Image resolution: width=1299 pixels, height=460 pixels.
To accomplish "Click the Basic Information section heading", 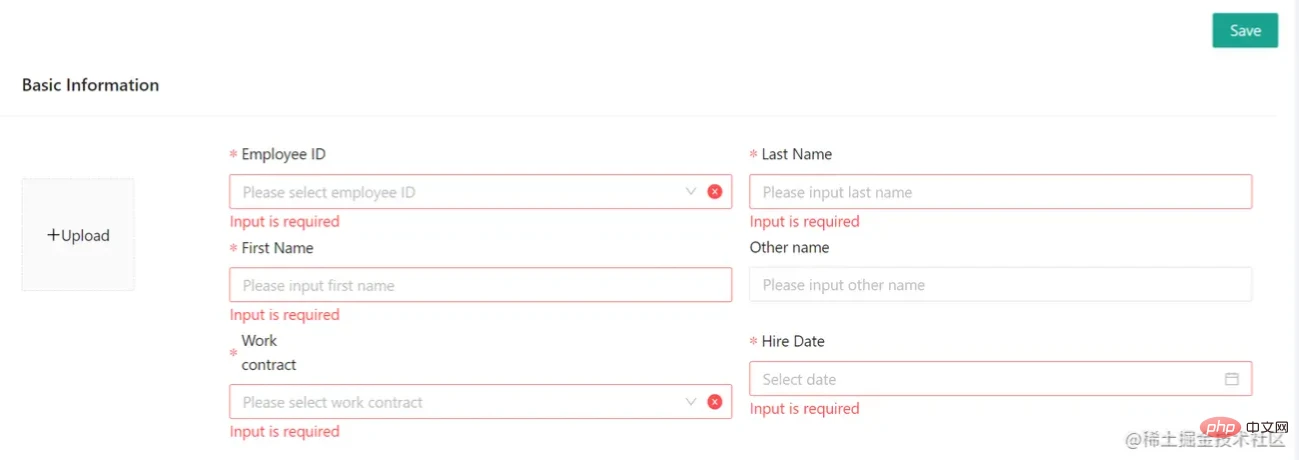I will tap(90, 85).
